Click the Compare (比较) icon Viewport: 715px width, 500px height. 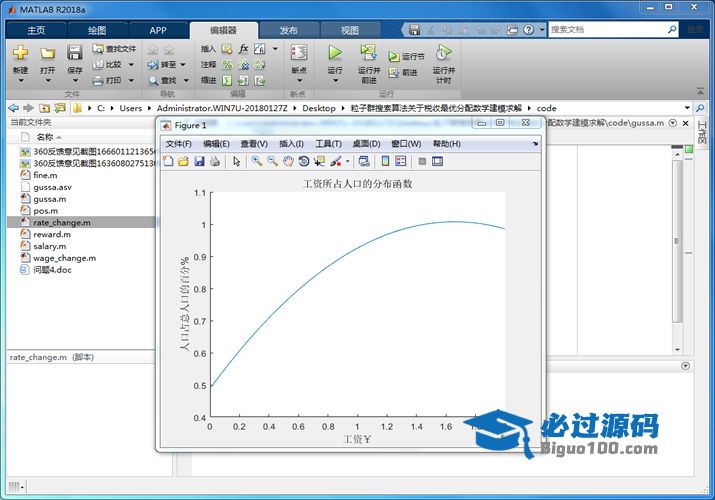point(98,65)
